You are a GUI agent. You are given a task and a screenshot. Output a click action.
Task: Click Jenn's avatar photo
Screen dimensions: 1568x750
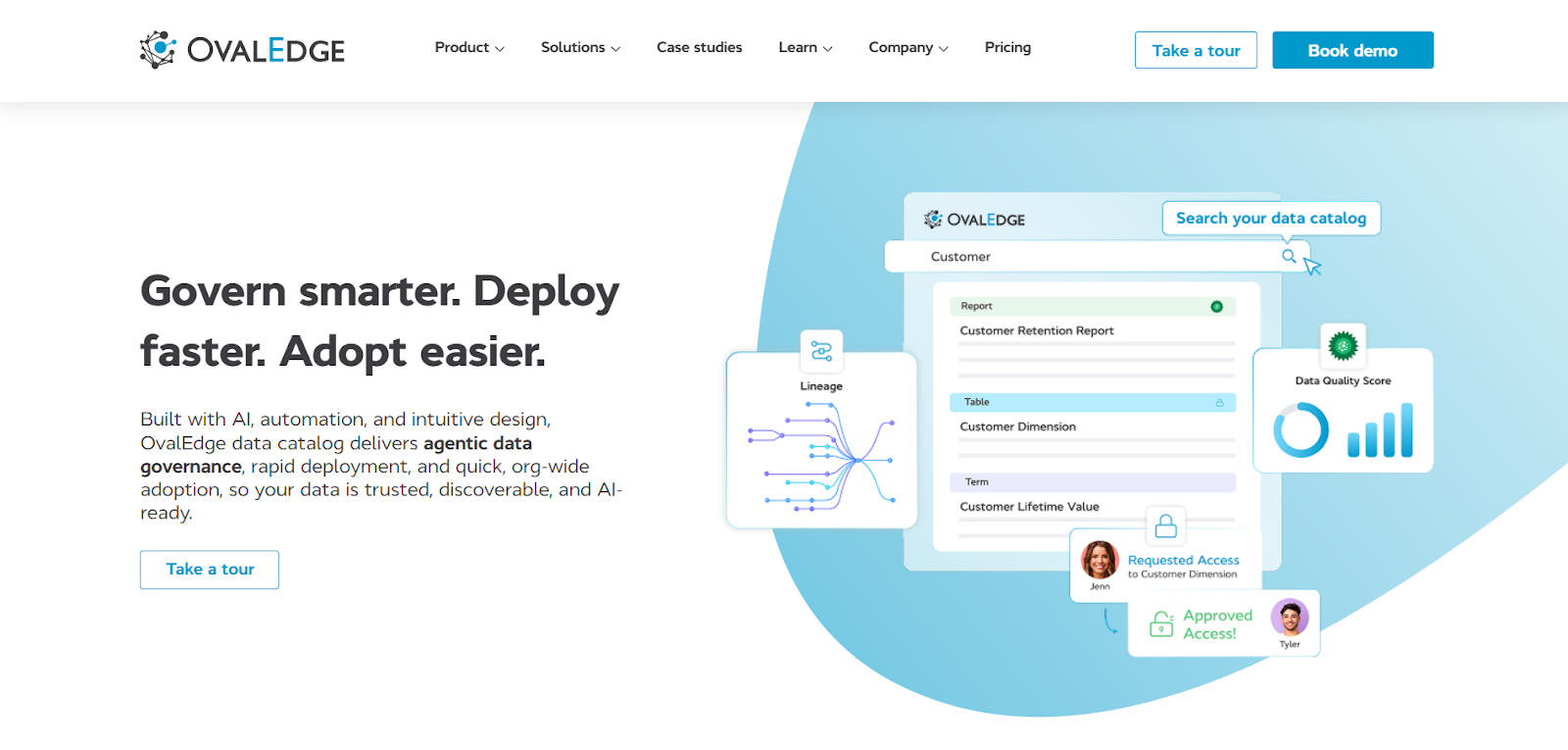1100,560
